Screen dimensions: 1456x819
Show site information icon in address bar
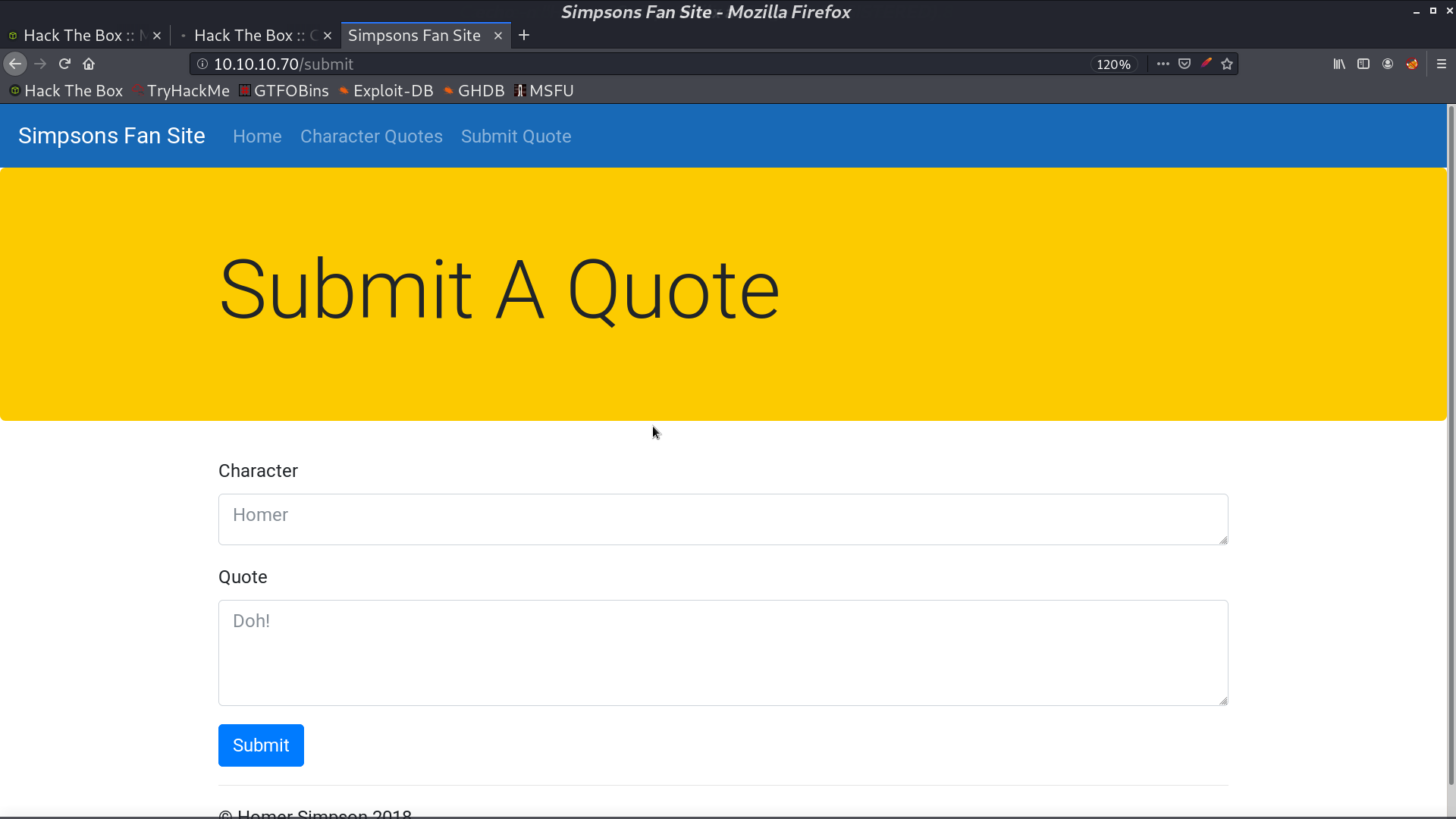(x=202, y=64)
